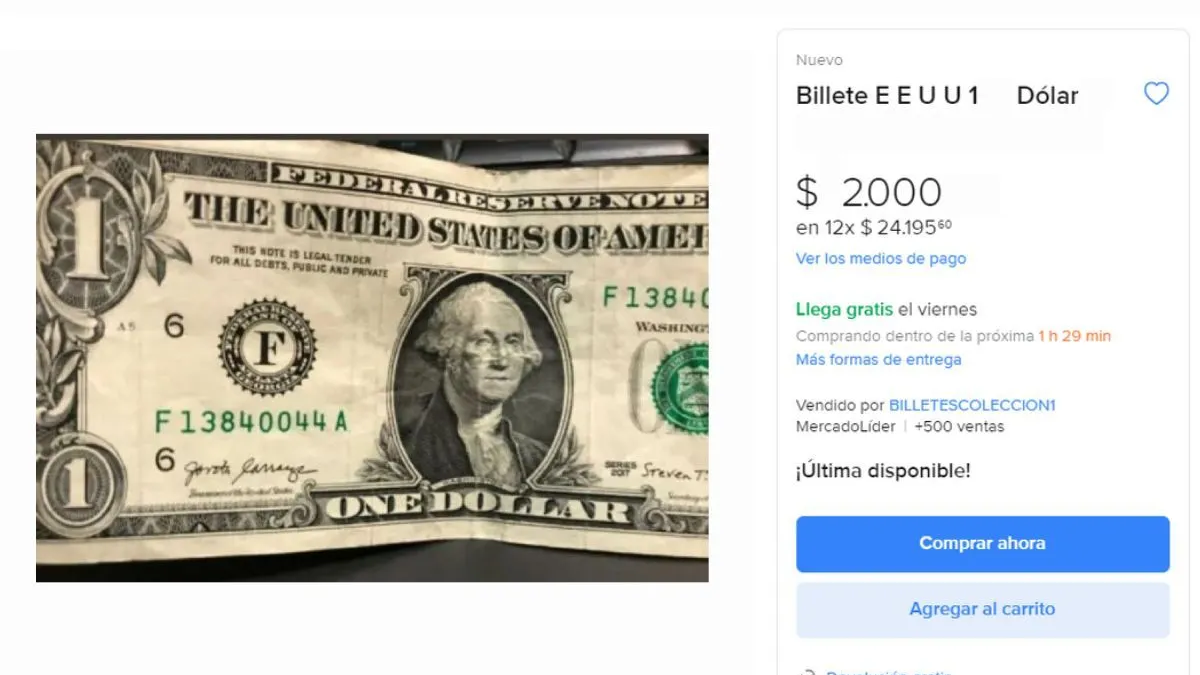The width and height of the screenshot is (1200, 675).
Task: Click the 12x $ 24.195 installment text
Action: (874, 227)
